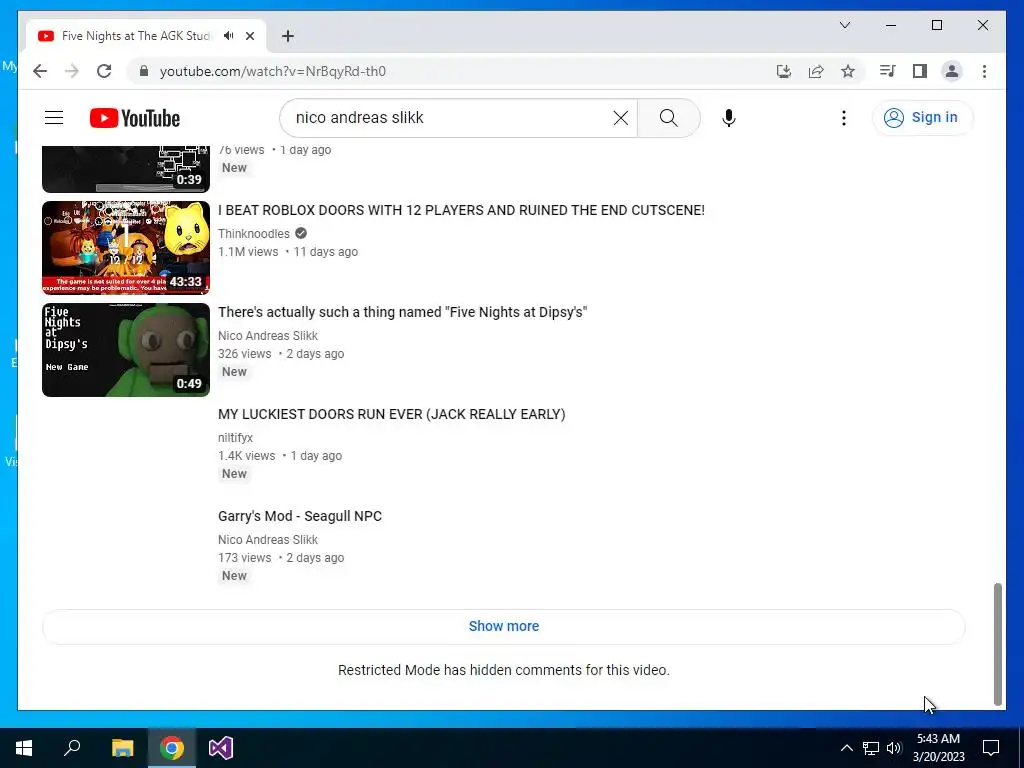Open "There's actually such a thing" video title
Image resolution: width=1024 pixels, height=768 pixels.
tap(402, 312)
